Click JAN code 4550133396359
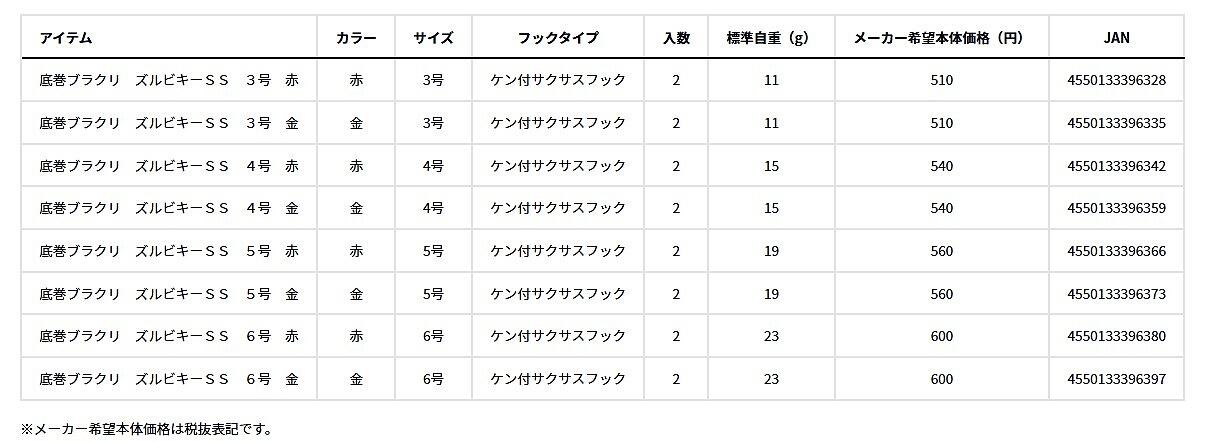 (1116, 209)
